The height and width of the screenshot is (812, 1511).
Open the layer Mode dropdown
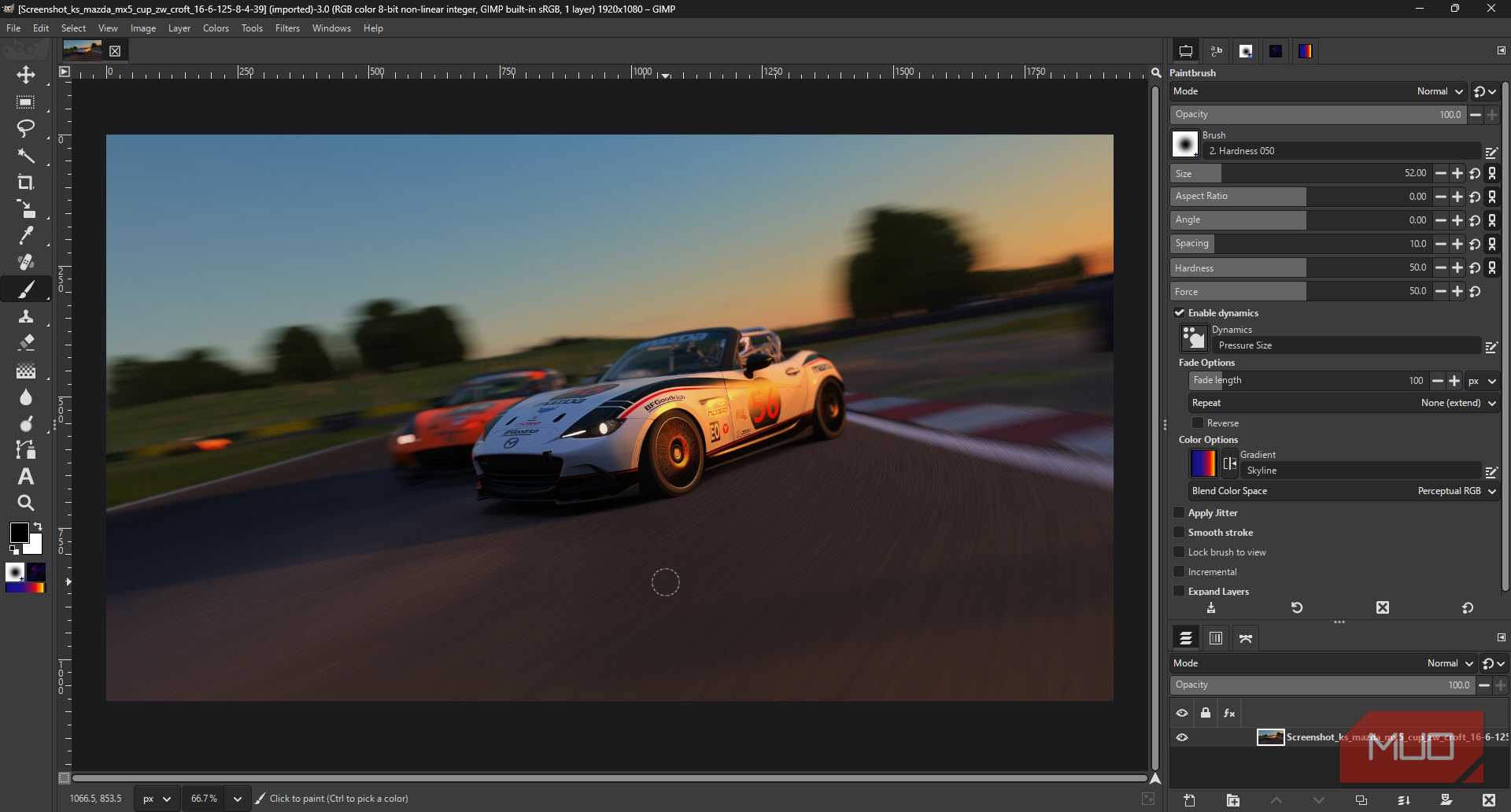point(1448,663)
